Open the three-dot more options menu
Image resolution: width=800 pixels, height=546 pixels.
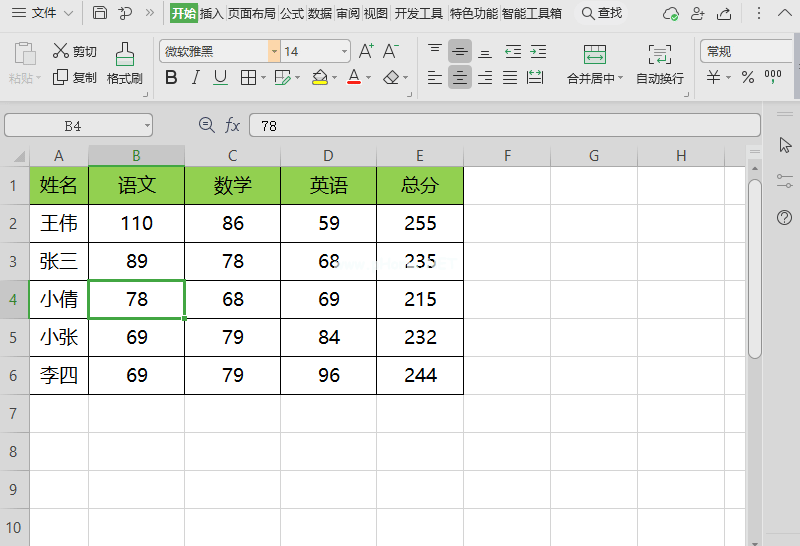759,13
